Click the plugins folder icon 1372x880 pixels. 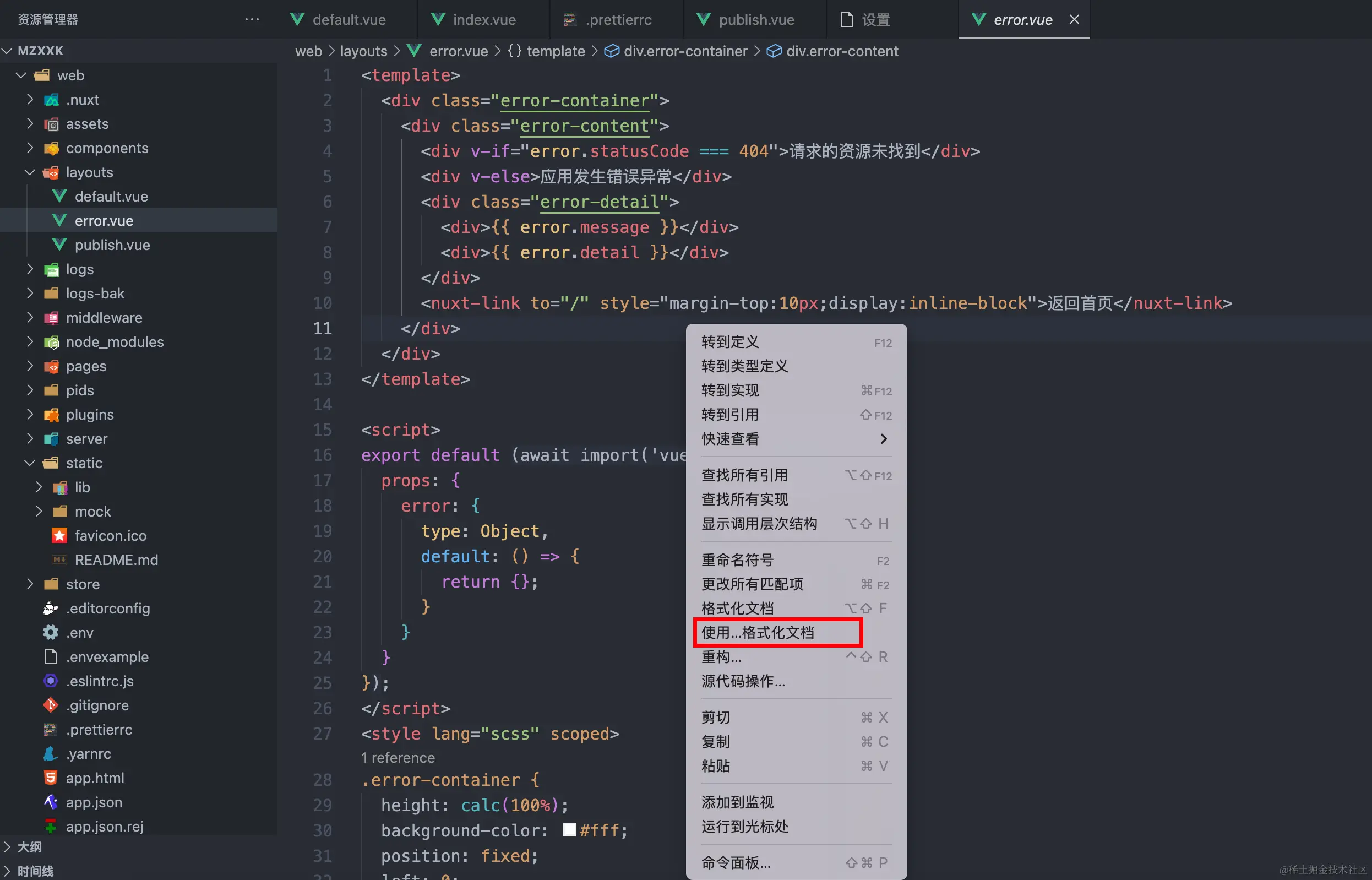(x=51, y=415)
